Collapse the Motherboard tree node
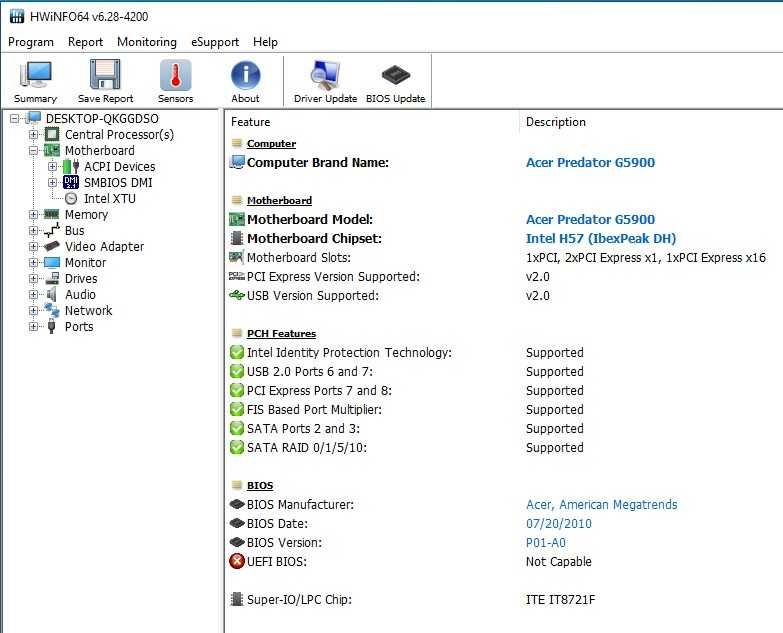This screenshot has width=783, height=633. pyautogui.click(x=34, y=151)
